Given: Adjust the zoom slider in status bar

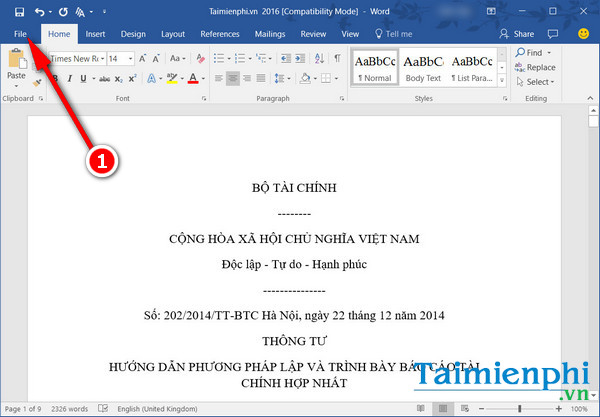Looking at the screenshot, I should [x=519, y=409].
